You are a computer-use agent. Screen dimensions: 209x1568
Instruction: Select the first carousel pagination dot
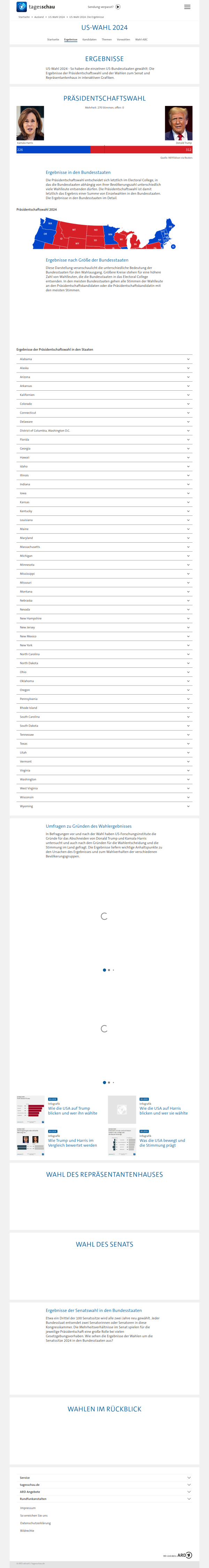pos(104,970)
